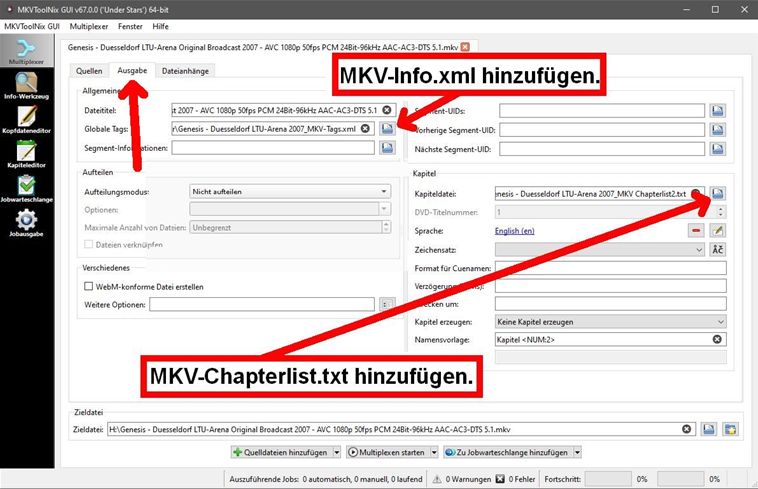758x489 pixels.
Task: Adjust DVD-Titelnummer stepper
Action: click(x=721, y=212)
